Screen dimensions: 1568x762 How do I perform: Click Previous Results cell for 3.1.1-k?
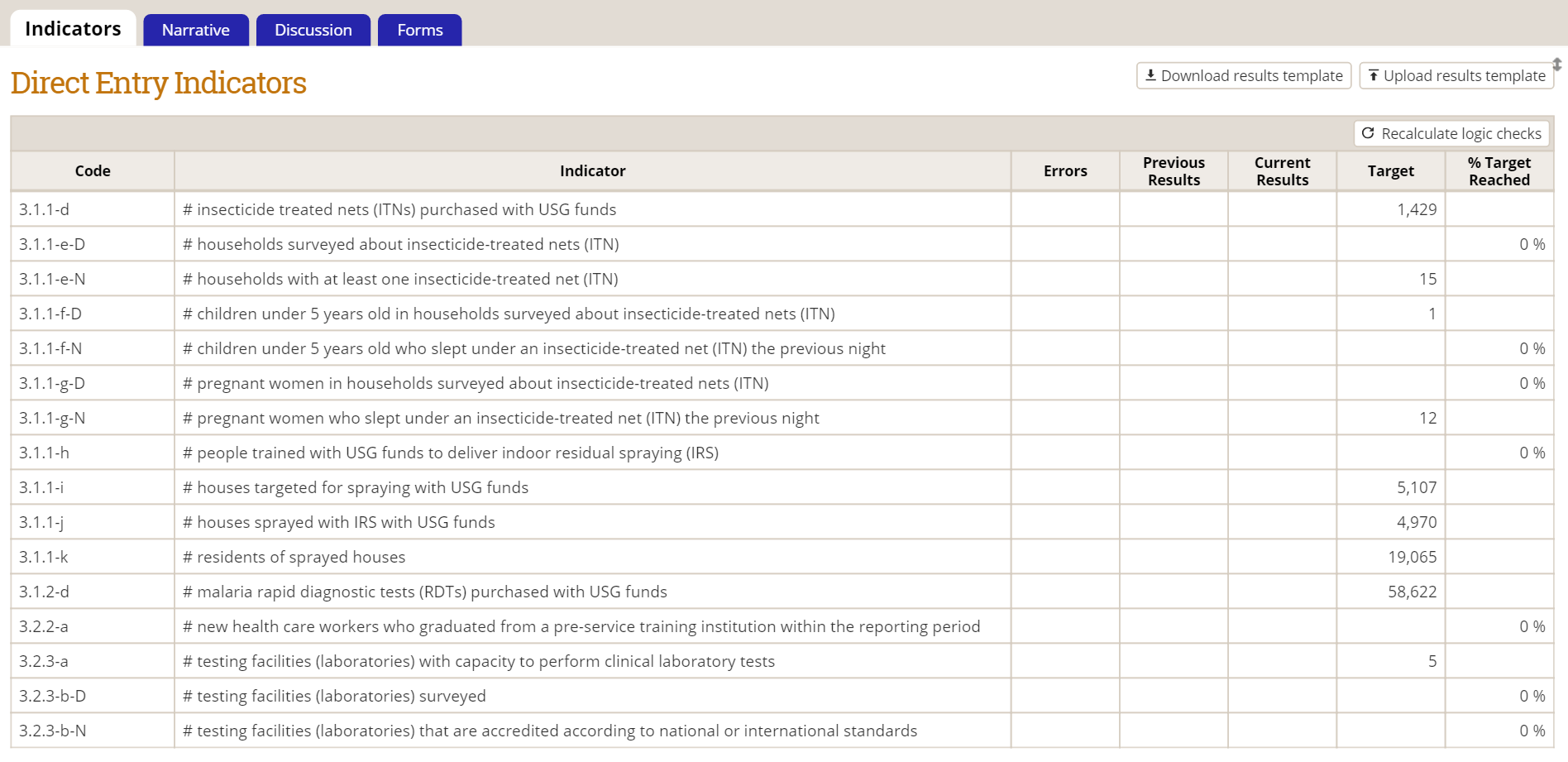pyautogui.click(x=1174, y=557)
